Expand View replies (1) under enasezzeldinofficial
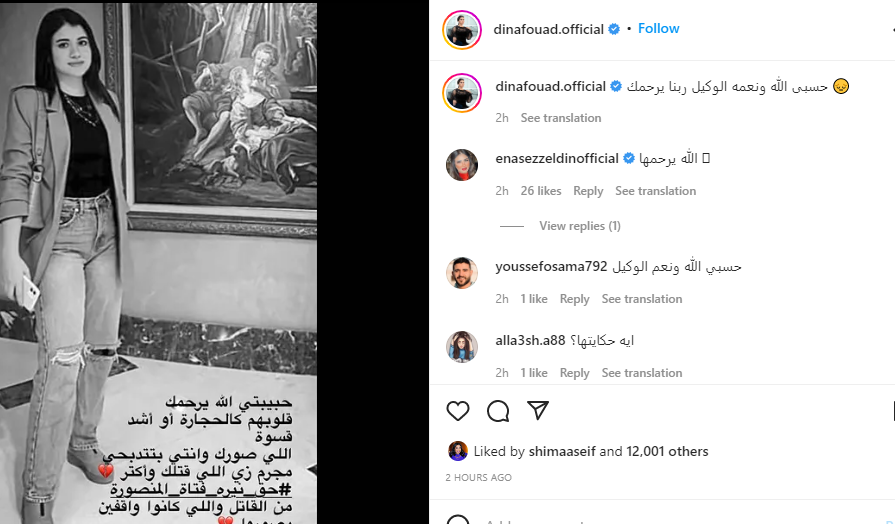 [580, 226]
